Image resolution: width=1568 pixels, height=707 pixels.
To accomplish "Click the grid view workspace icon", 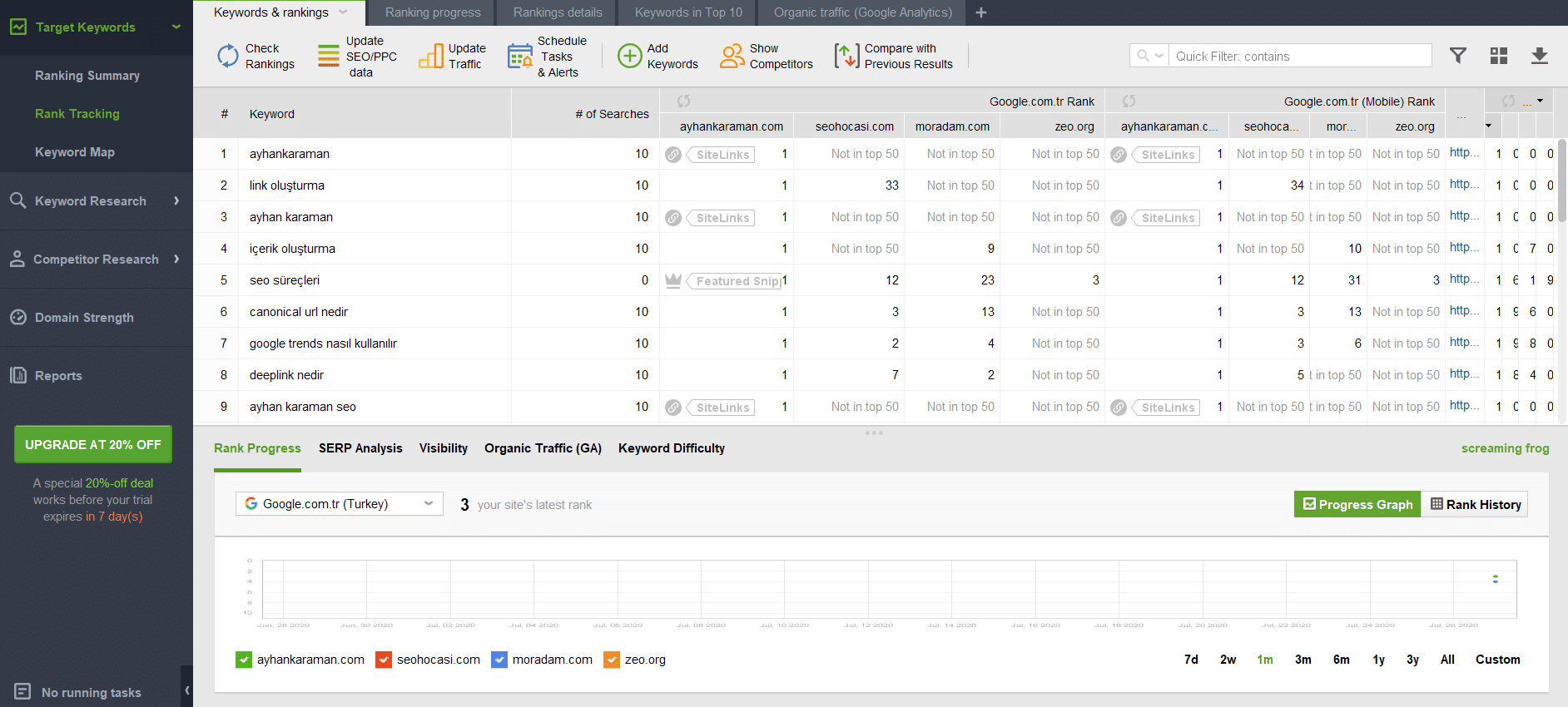I will pos(1499,56).
